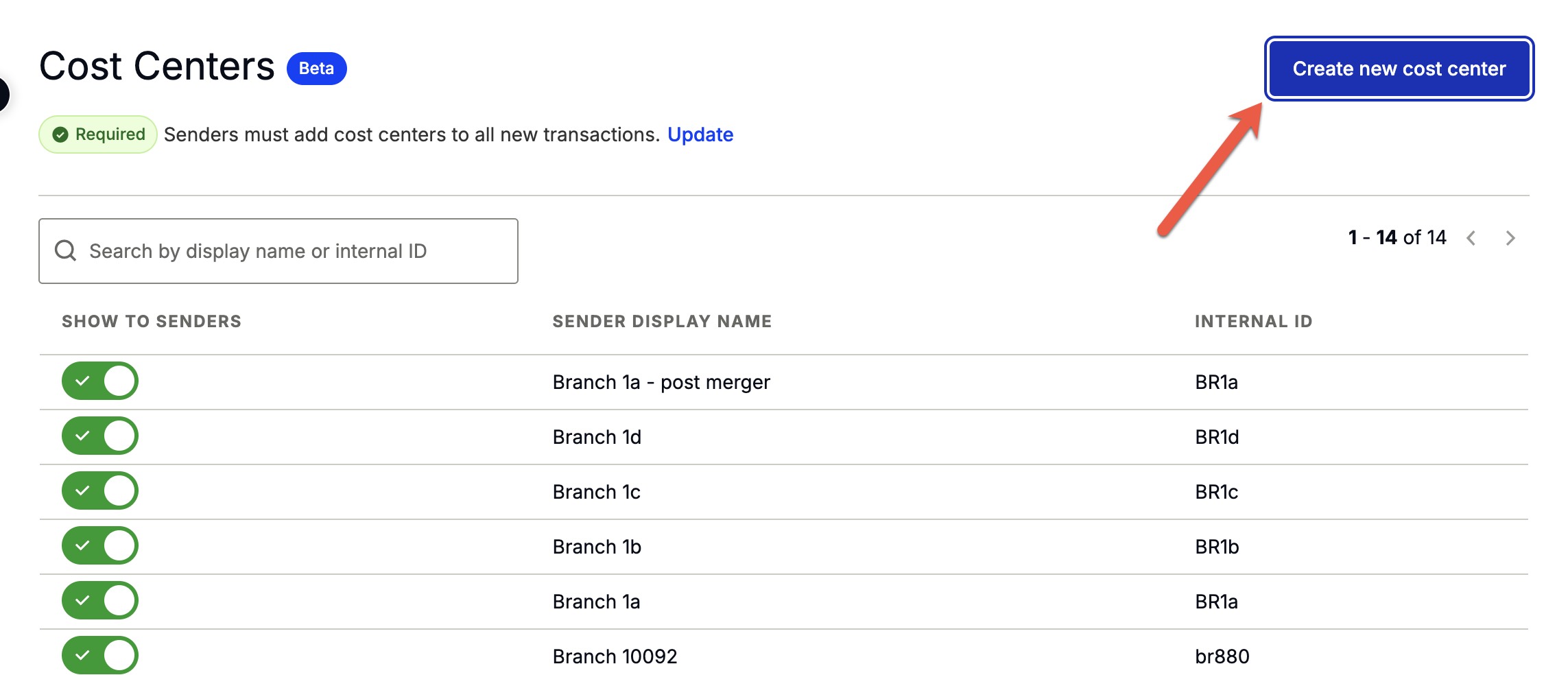
Task: Click the Create new cost center button
Action: [x=1399, y=69]
